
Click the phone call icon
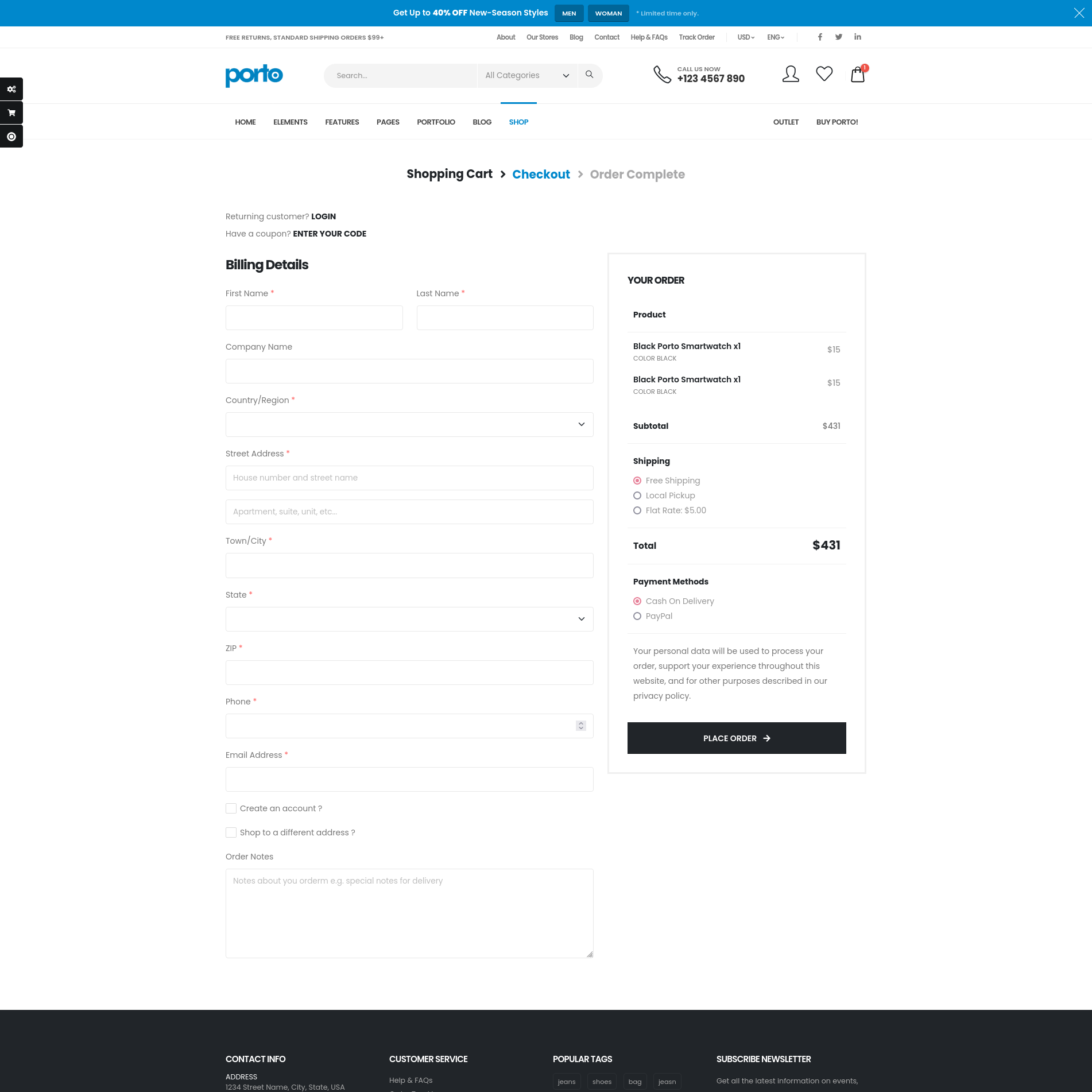click(x=662, y=75)
